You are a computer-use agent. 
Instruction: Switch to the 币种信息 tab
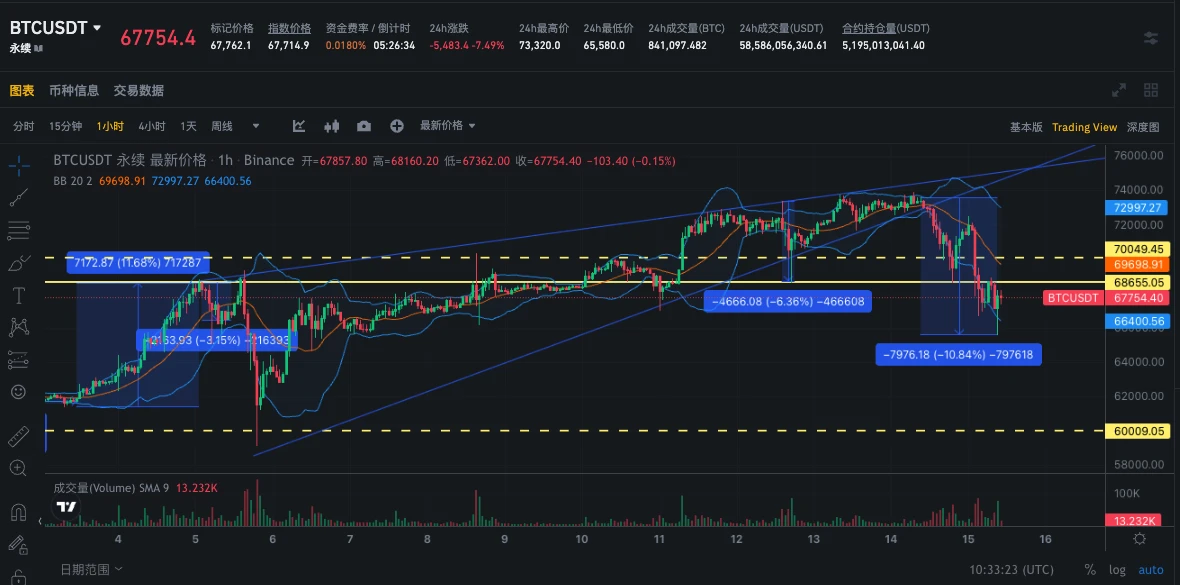coord(74,89)
